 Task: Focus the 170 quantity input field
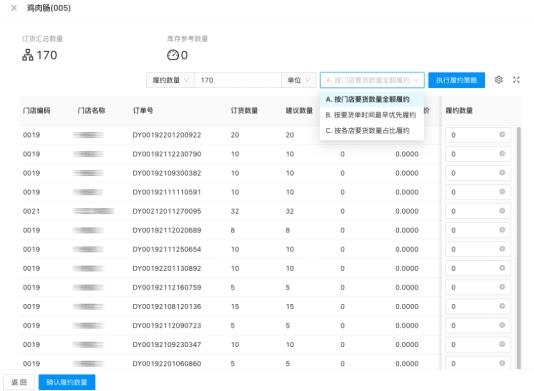[x=238, y=80]
